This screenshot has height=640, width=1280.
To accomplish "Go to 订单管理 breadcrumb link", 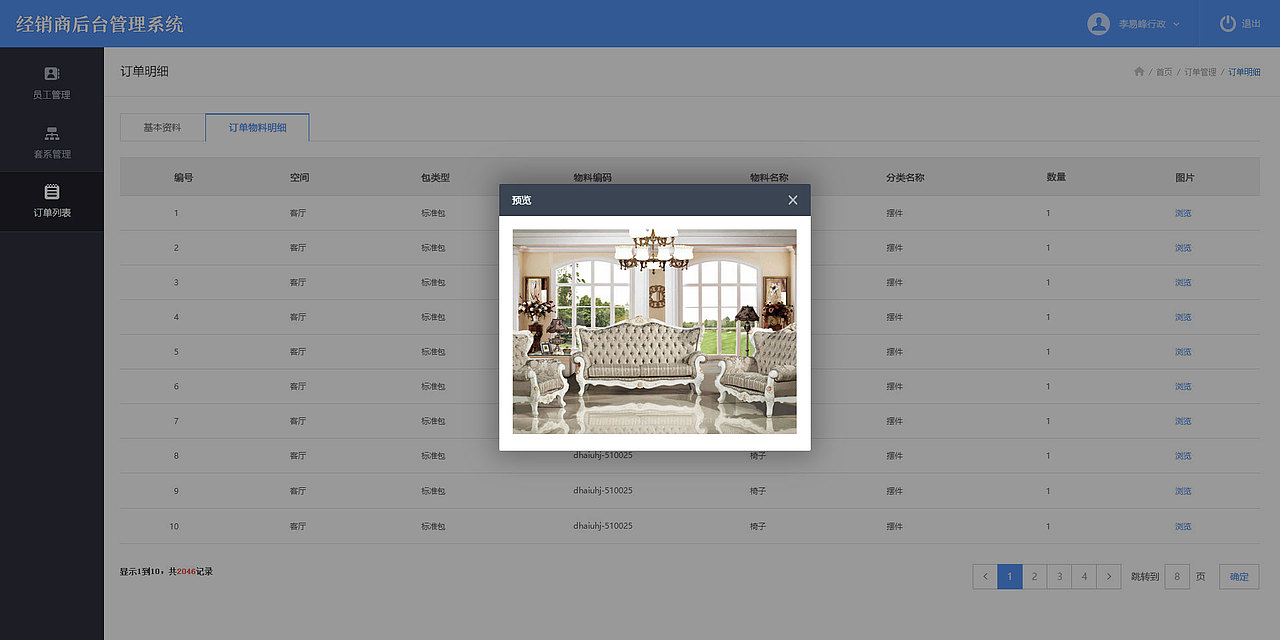I will (x=1200, y=72).
